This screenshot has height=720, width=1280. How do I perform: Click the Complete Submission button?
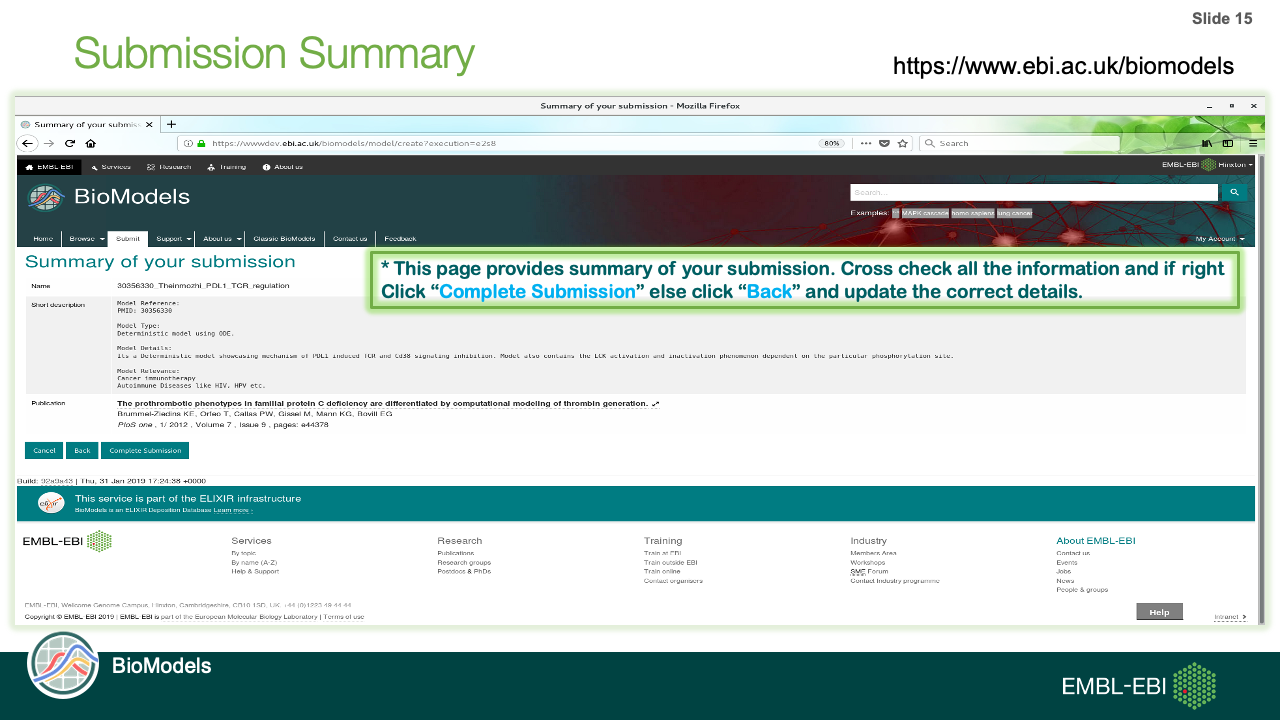tap(145, 451)
